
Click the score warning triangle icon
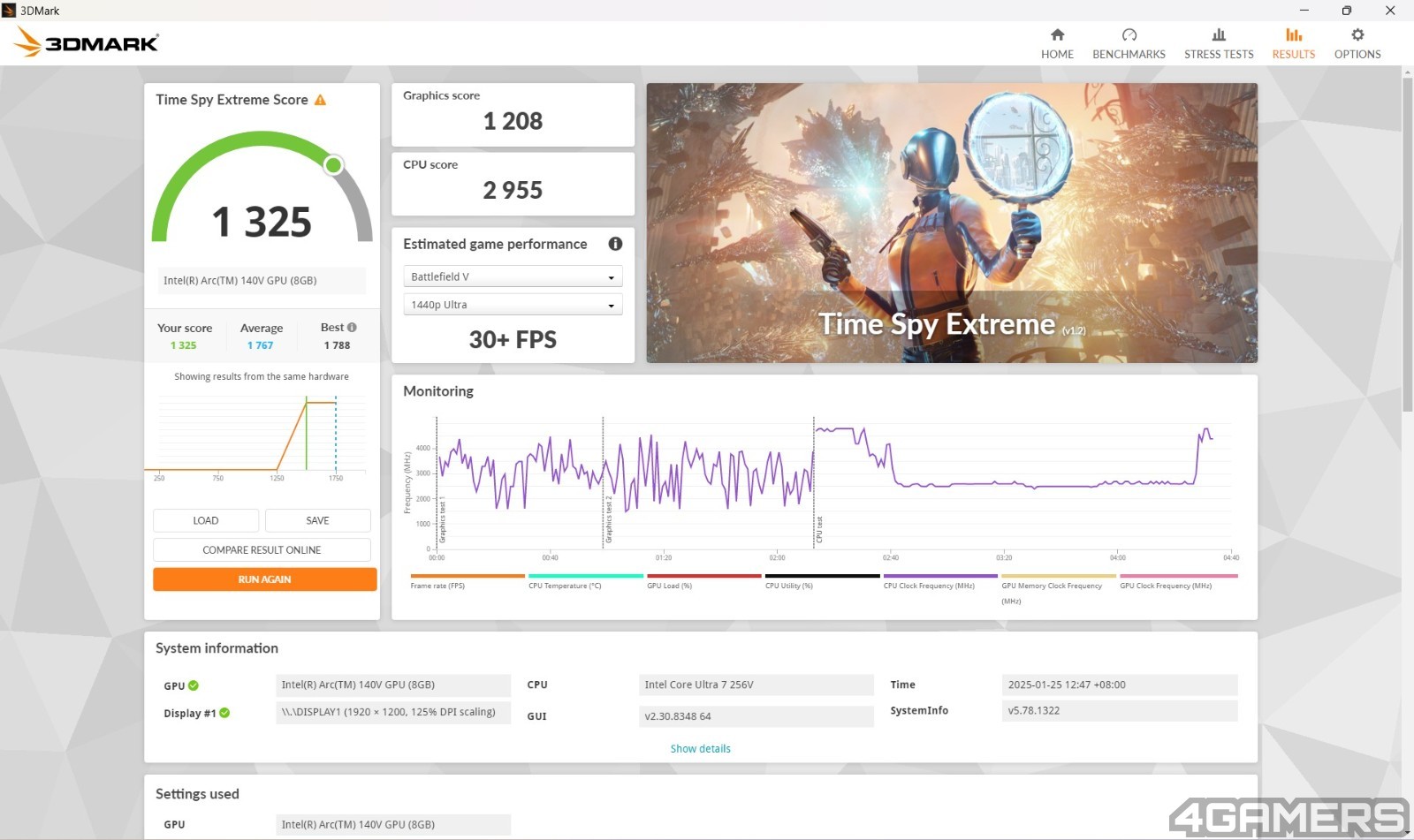pyautogui.click(x=320, y=100)
